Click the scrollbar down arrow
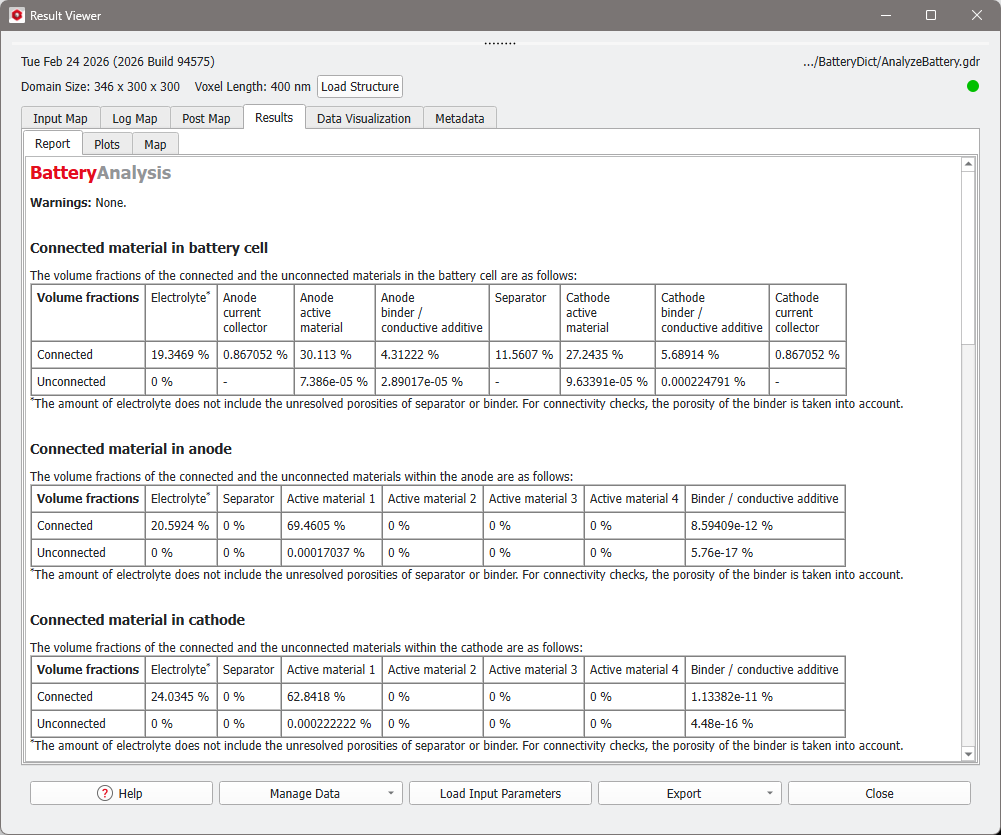The image size is (1001, 835). point(968,754)
